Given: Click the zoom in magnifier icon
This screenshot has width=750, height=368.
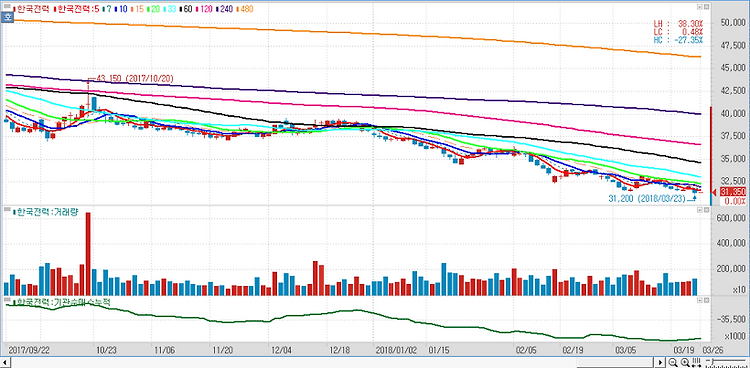Looking at the screenshot, I should pyautogui.click(x=685, y=362).
